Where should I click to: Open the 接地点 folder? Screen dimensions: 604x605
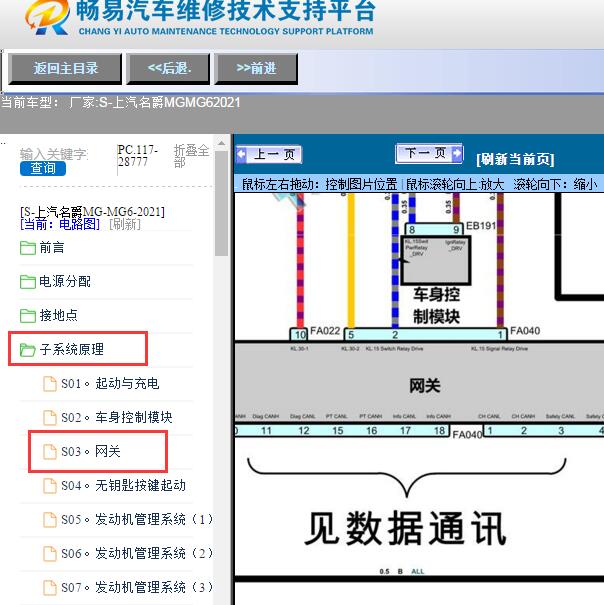point(58,316)
